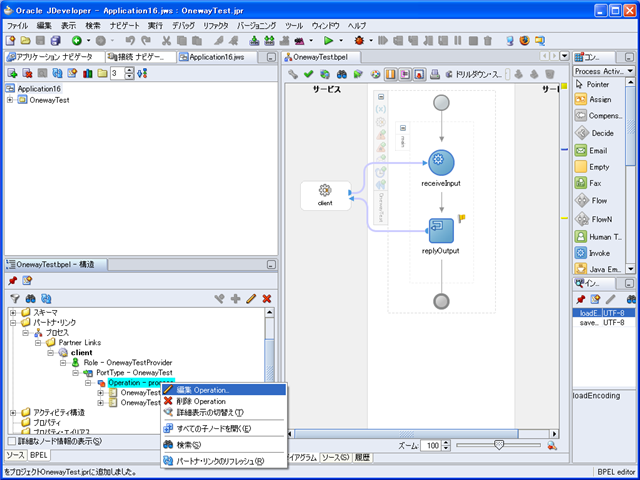Click the receiveInput activity icon
The image size is (640, 480).
coord(441,162)
